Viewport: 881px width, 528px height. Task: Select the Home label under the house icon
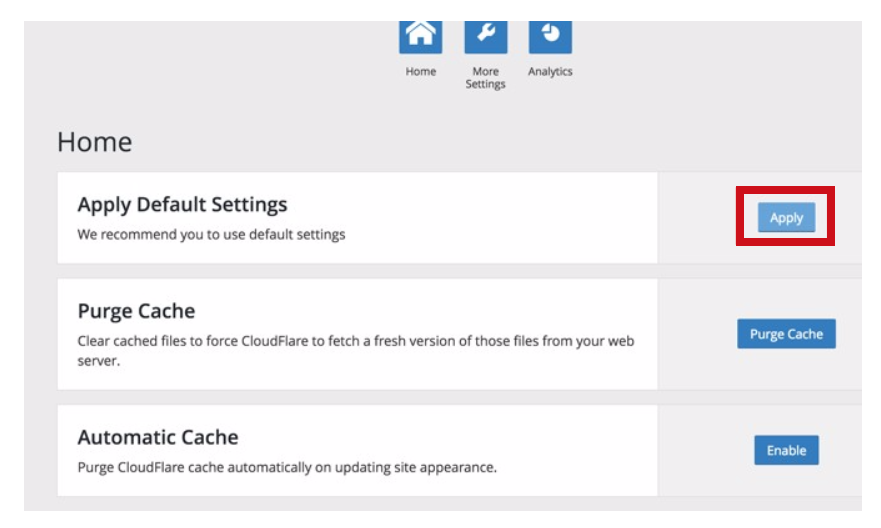click(421, 72)
